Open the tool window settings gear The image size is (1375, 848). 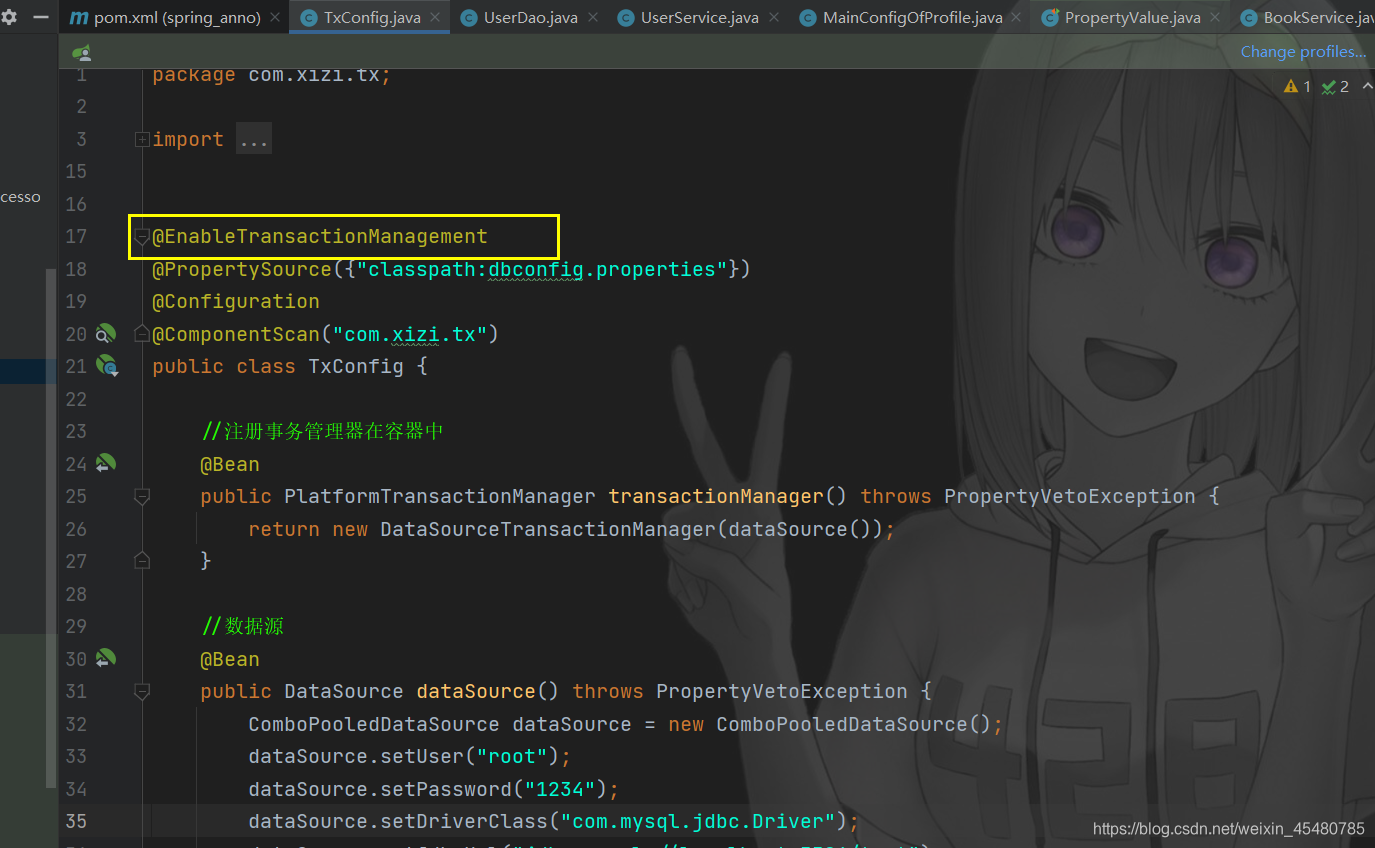(x=9, y=17)
